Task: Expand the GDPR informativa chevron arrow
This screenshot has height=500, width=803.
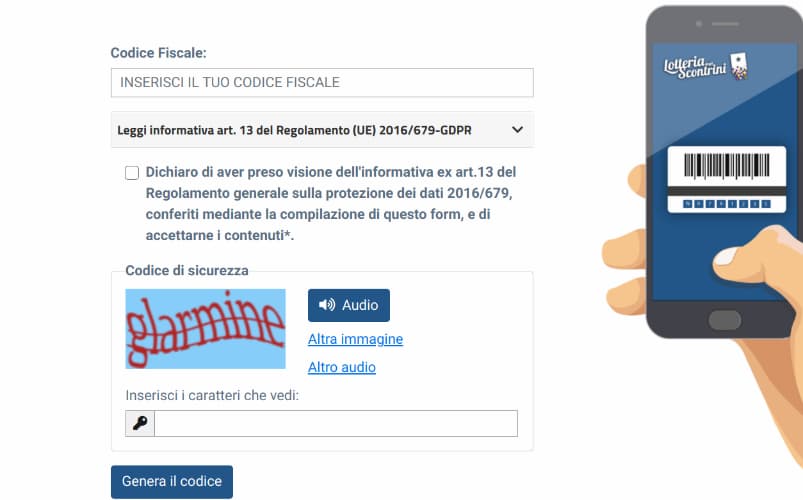Action: coord(517,130)
